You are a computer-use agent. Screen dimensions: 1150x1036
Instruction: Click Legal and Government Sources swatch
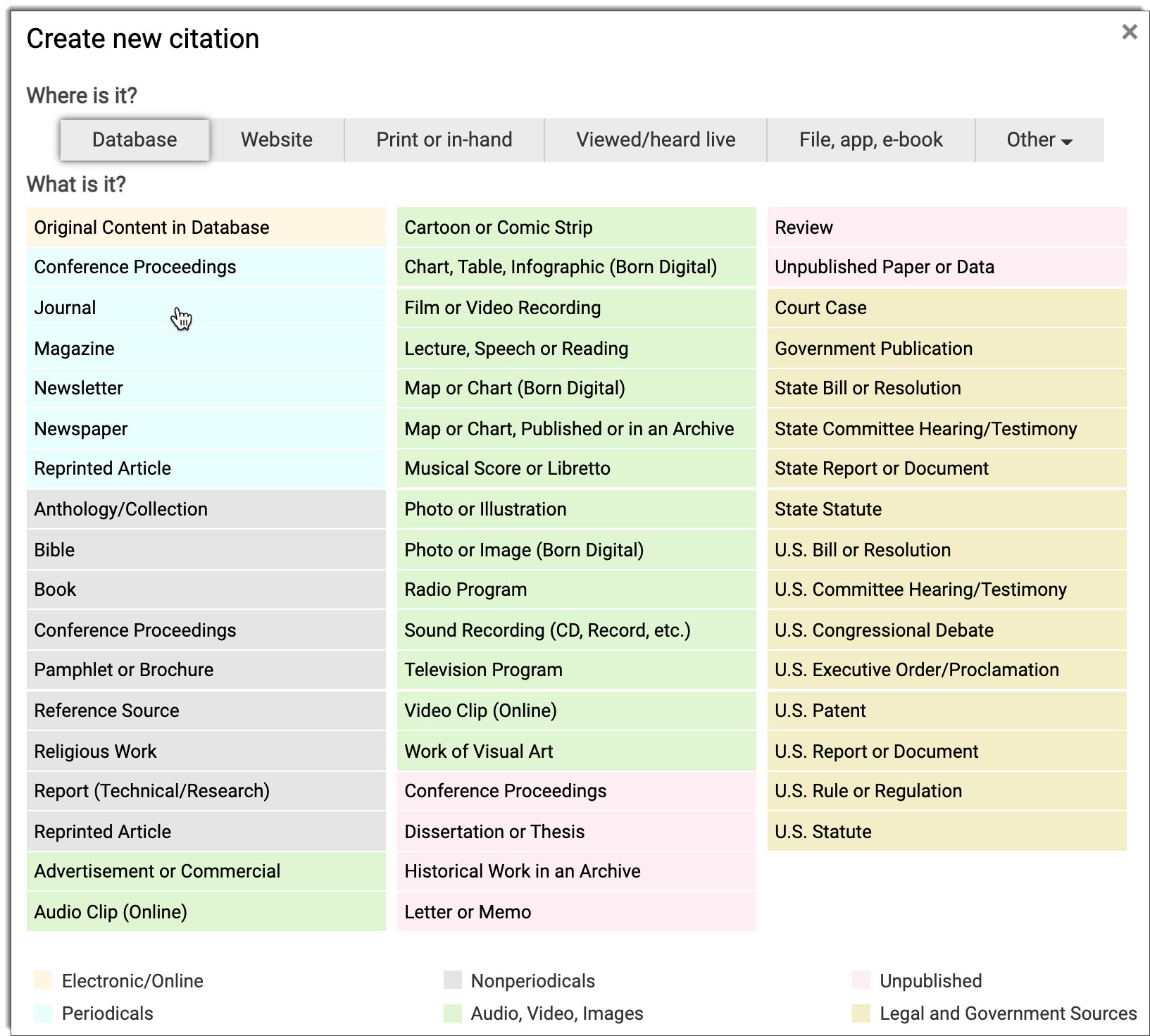(861, 1013)
